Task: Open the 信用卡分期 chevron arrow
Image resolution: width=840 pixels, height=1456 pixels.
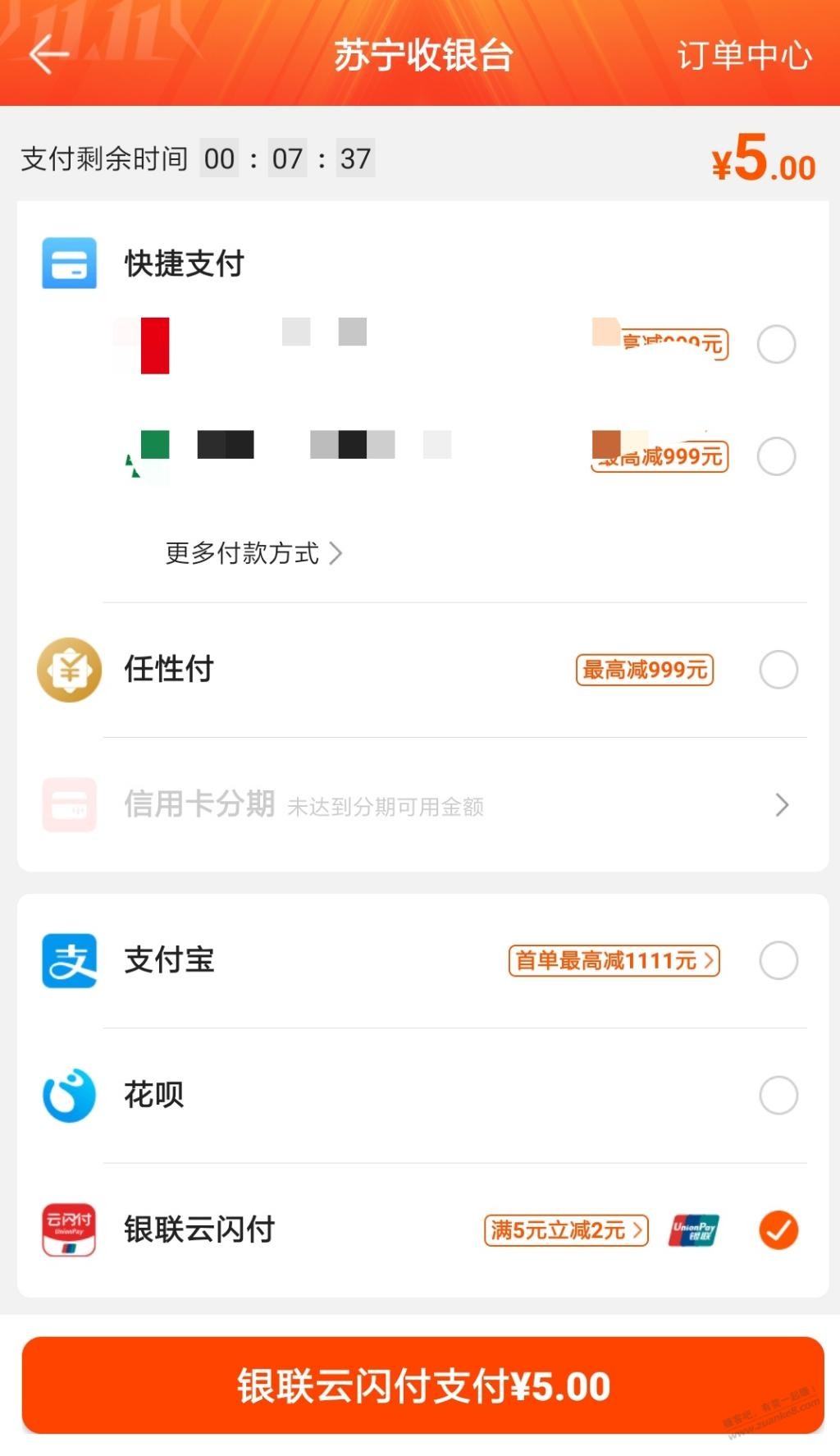Action: (x=782, y=805)
